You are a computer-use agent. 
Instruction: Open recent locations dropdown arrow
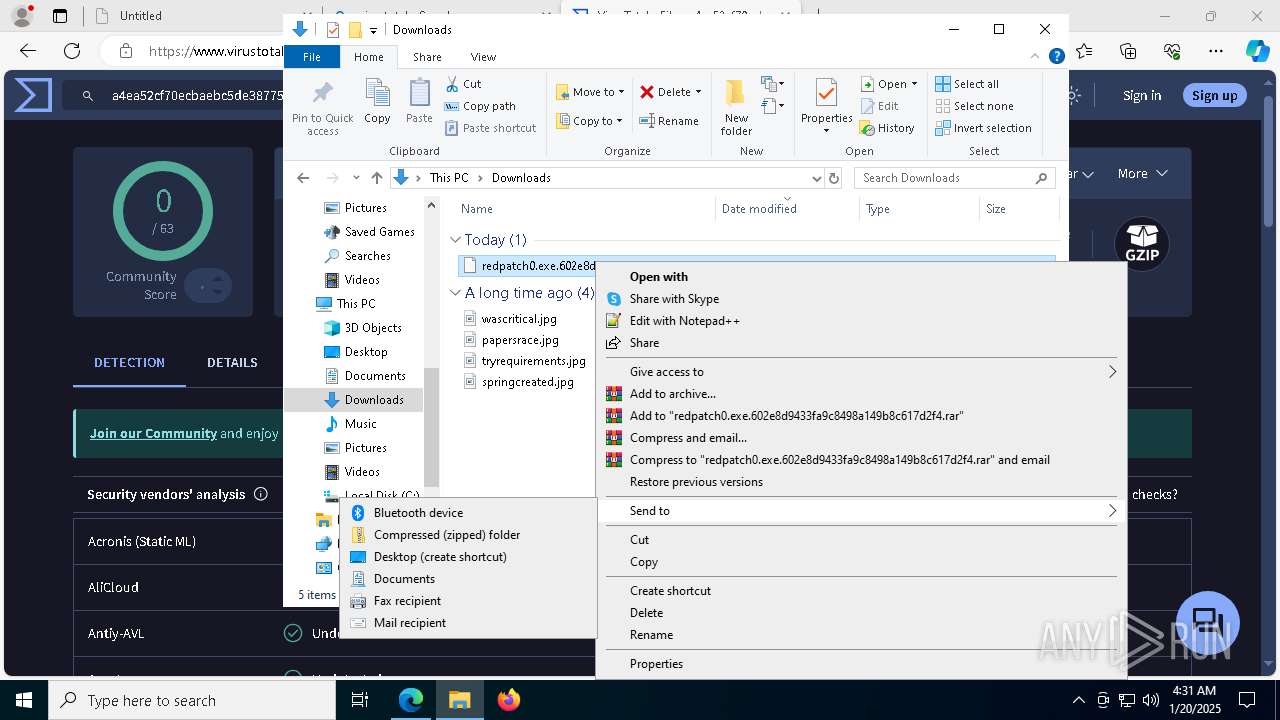[356, 178]
